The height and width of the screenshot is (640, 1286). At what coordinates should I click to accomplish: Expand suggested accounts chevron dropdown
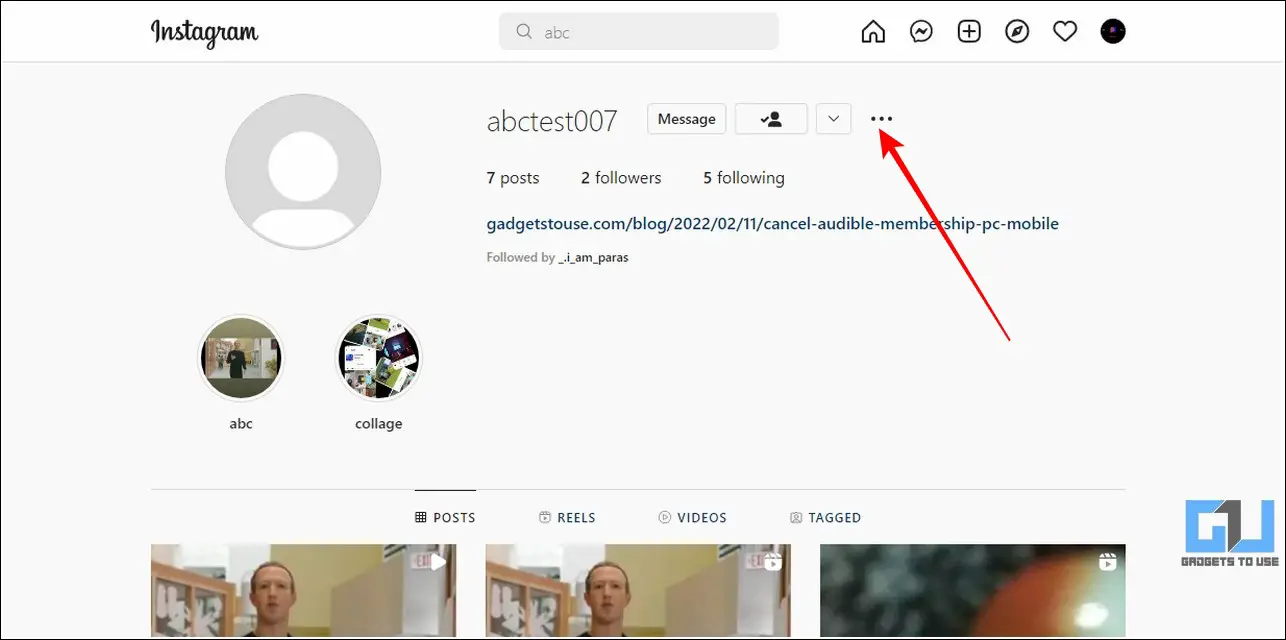click(833, 119)
